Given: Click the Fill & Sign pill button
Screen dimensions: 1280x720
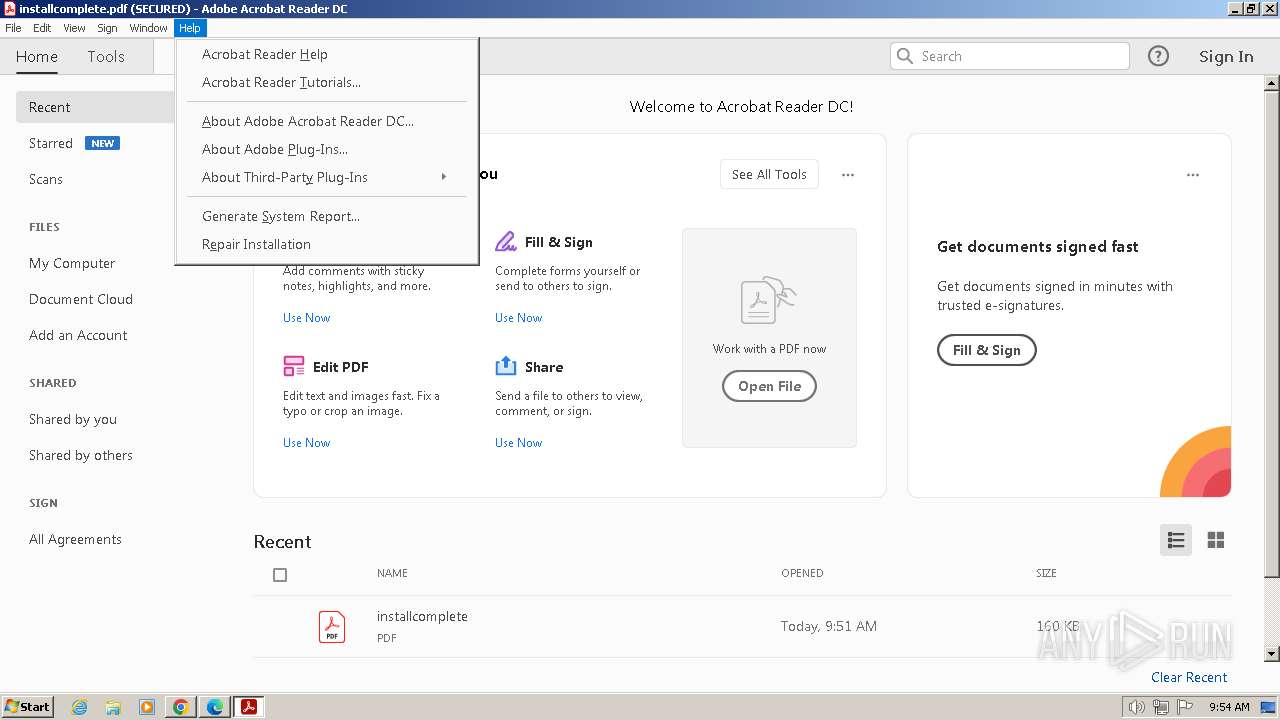Looking at the screenshot, I should [x=986, y=350].
